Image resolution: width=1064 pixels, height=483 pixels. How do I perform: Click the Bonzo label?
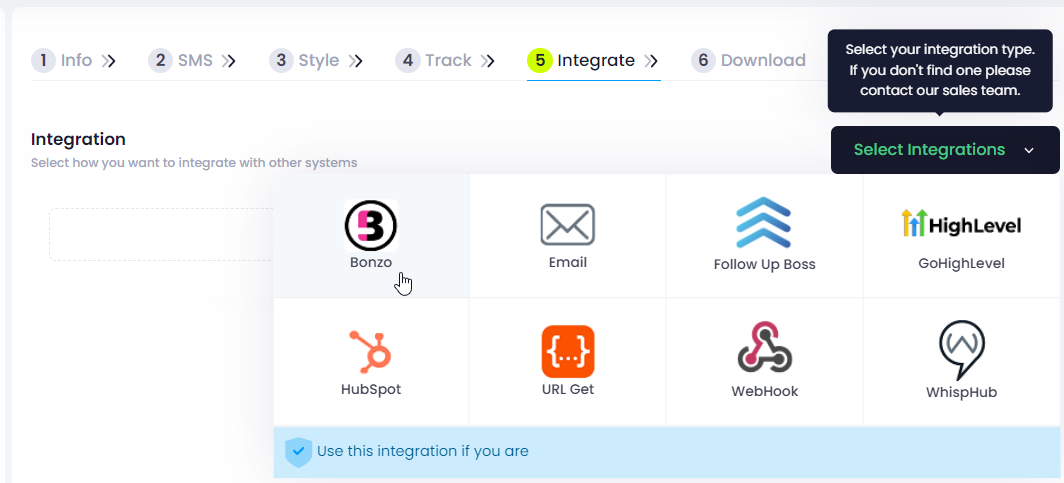(370, 263)
